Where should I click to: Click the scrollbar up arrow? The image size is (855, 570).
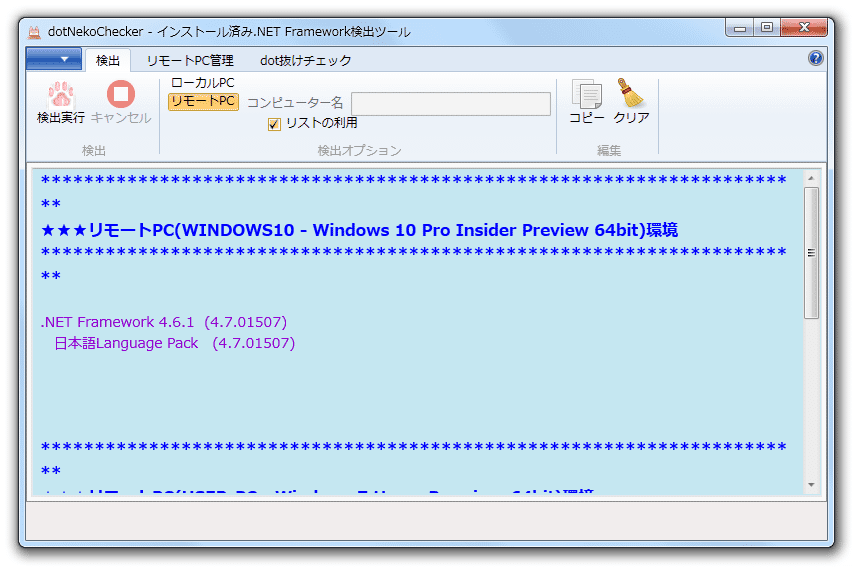(811, 178)
